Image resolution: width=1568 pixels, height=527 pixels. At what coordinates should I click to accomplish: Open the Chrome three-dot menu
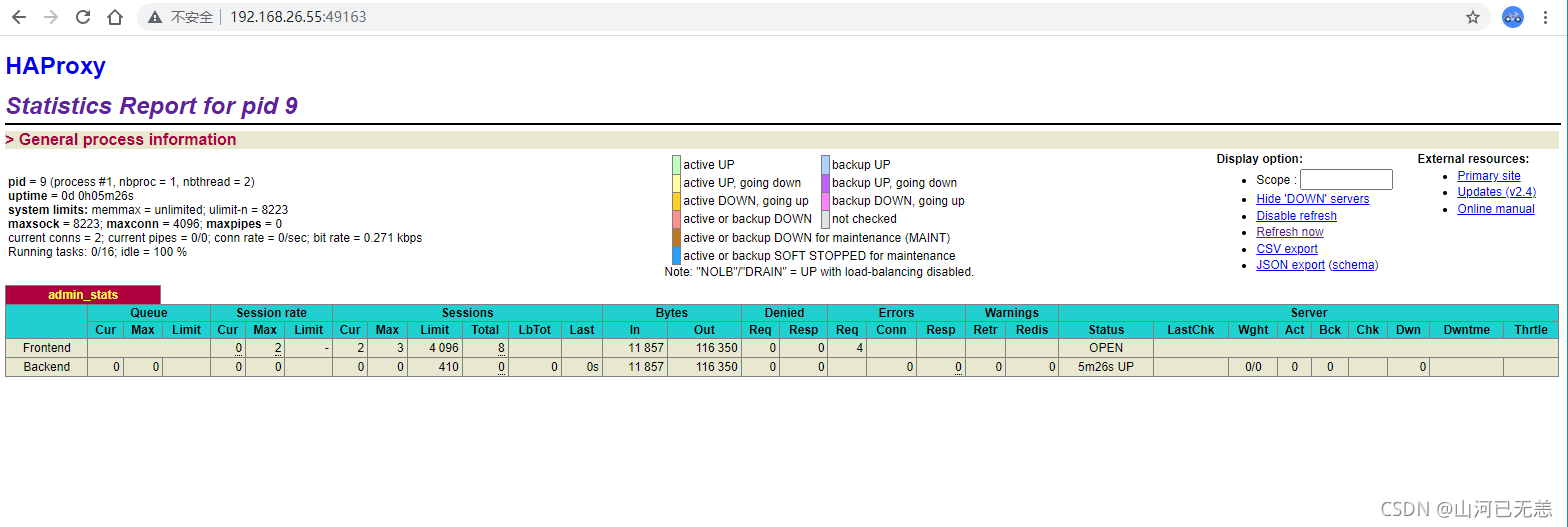click(x=1548, y=17)
